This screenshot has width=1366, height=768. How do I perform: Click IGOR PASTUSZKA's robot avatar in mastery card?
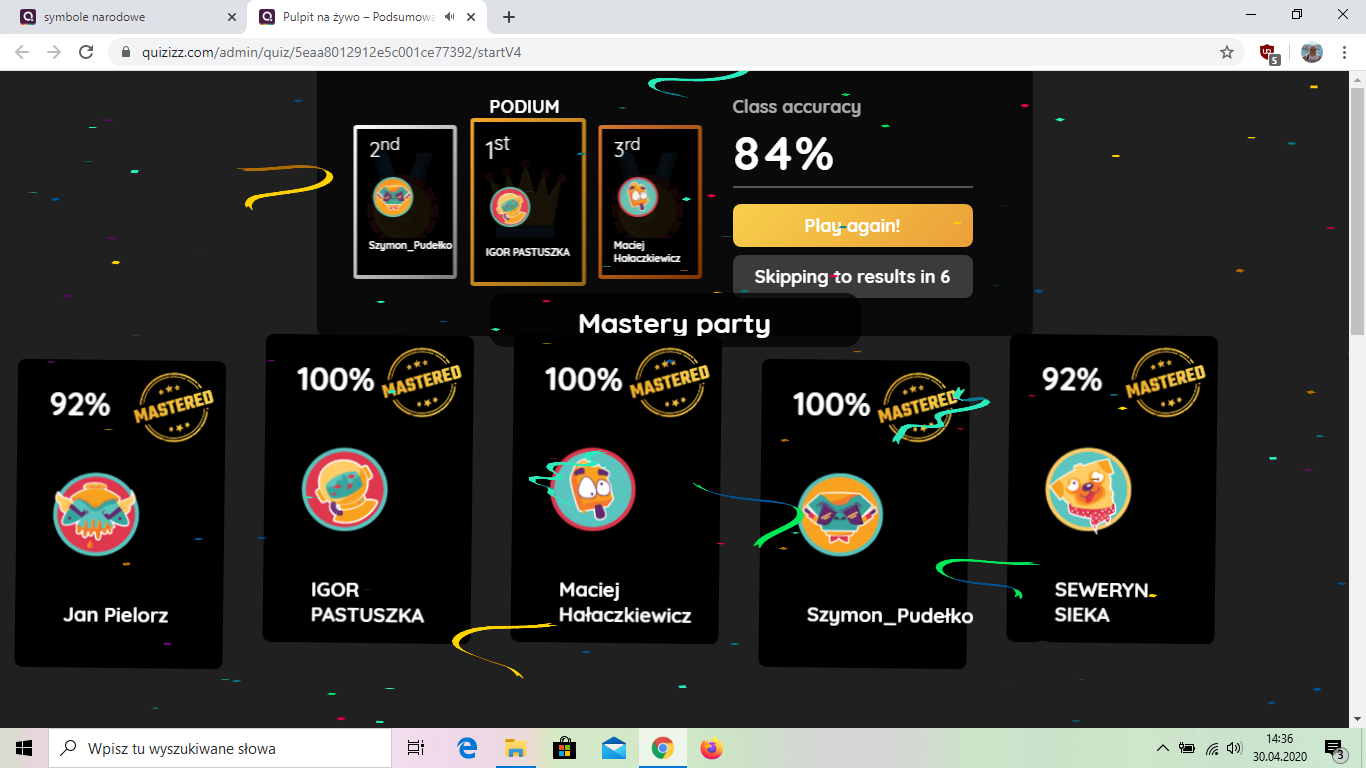click(x=345, y=490)
